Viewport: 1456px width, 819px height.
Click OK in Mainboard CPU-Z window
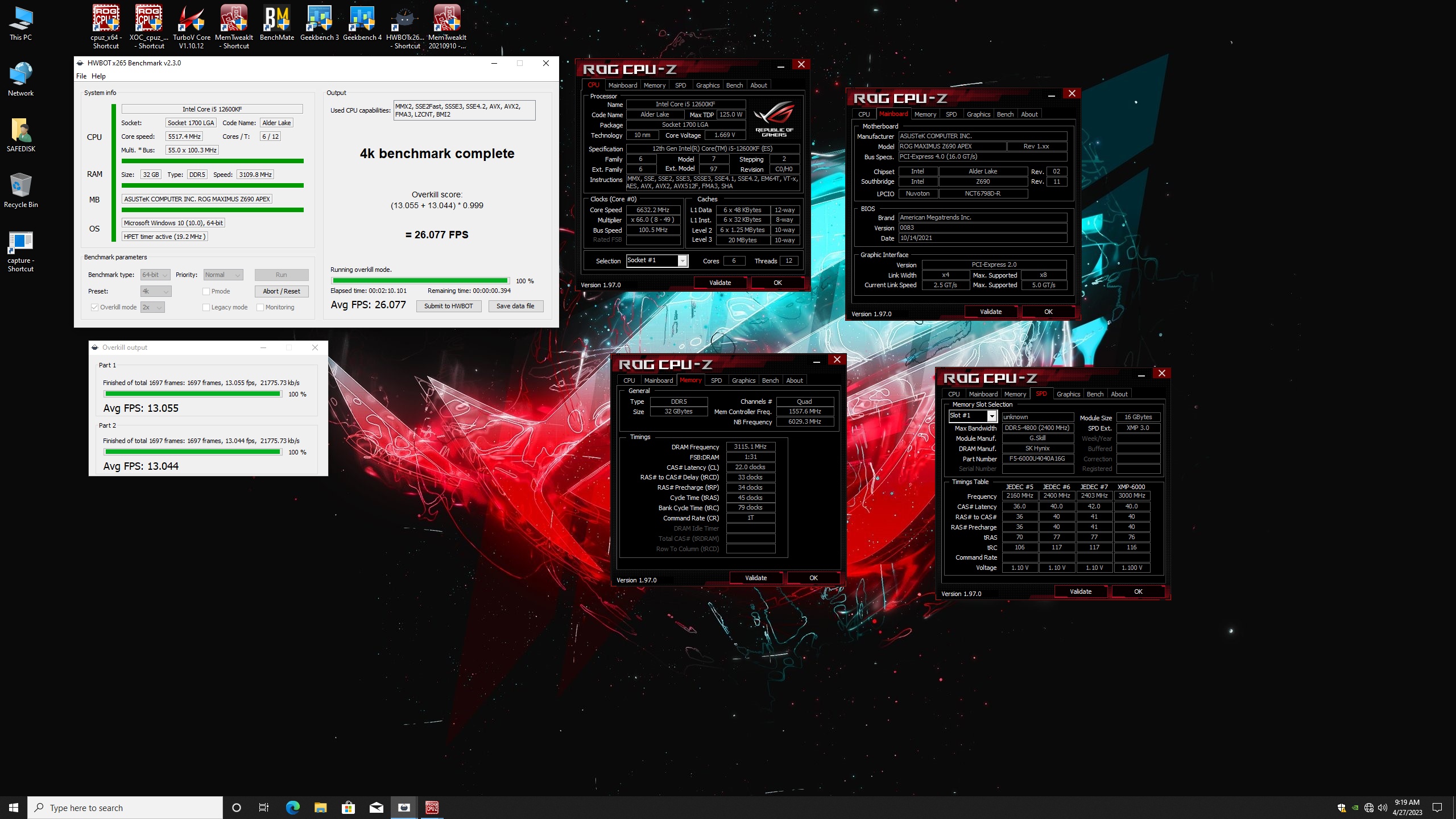pos(1048,312)
